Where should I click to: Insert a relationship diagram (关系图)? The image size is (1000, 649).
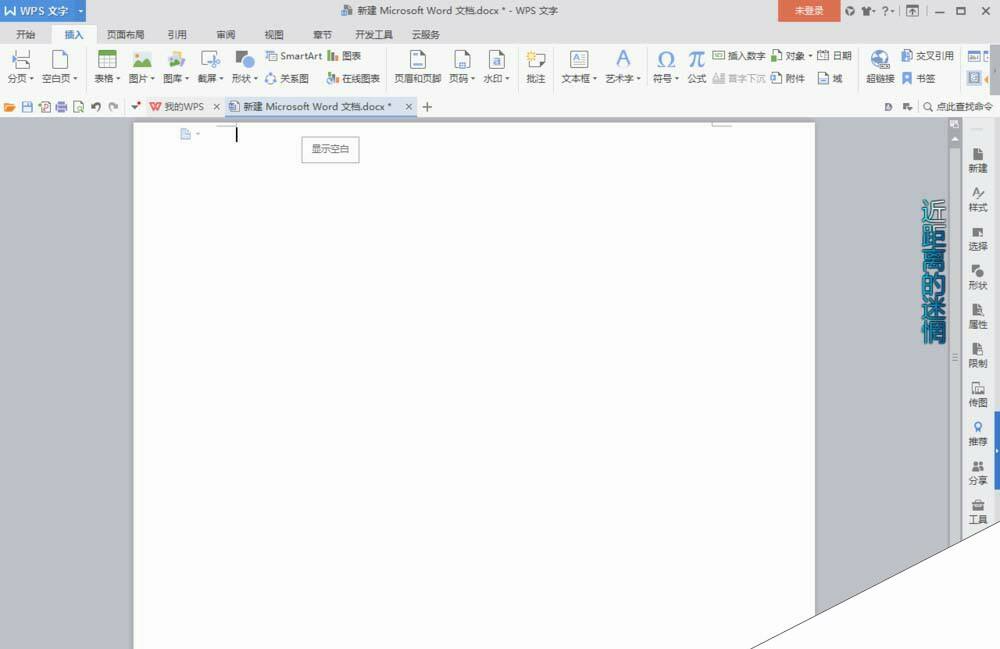(x=287, y=78)
